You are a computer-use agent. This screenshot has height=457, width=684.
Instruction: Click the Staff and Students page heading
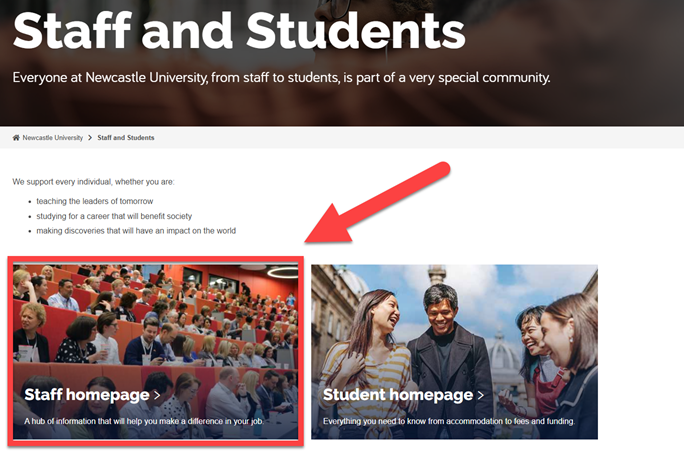pyautogui.click(x=239, y=31)
